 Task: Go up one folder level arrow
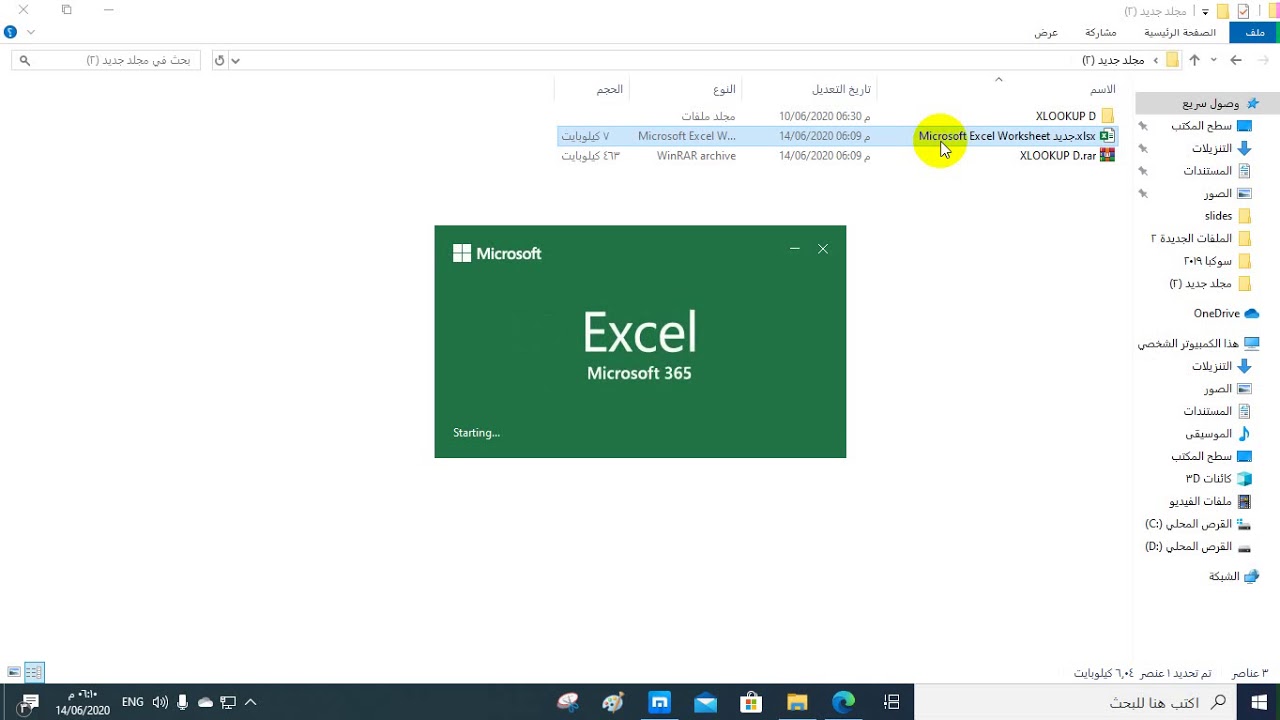[1194, 60]
